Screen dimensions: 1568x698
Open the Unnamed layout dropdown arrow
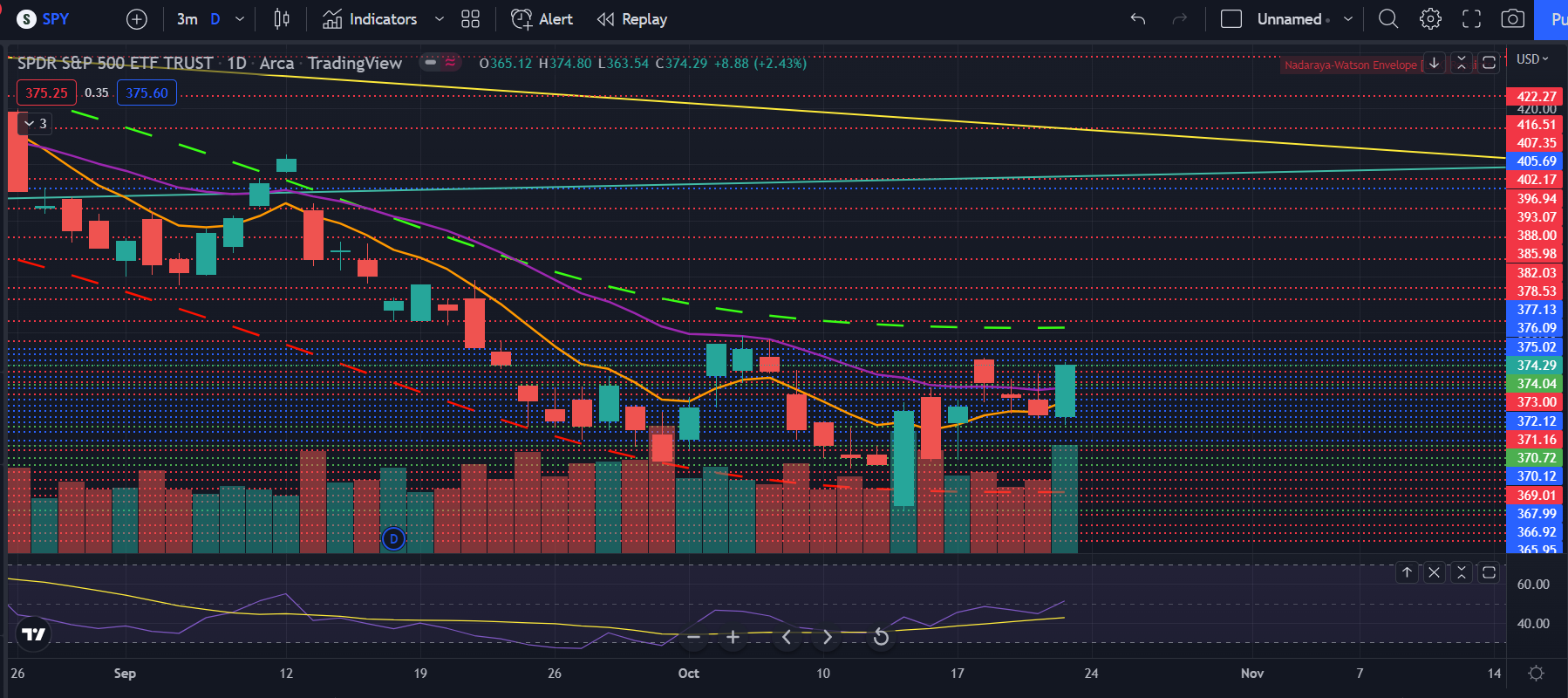point(1348,19)
